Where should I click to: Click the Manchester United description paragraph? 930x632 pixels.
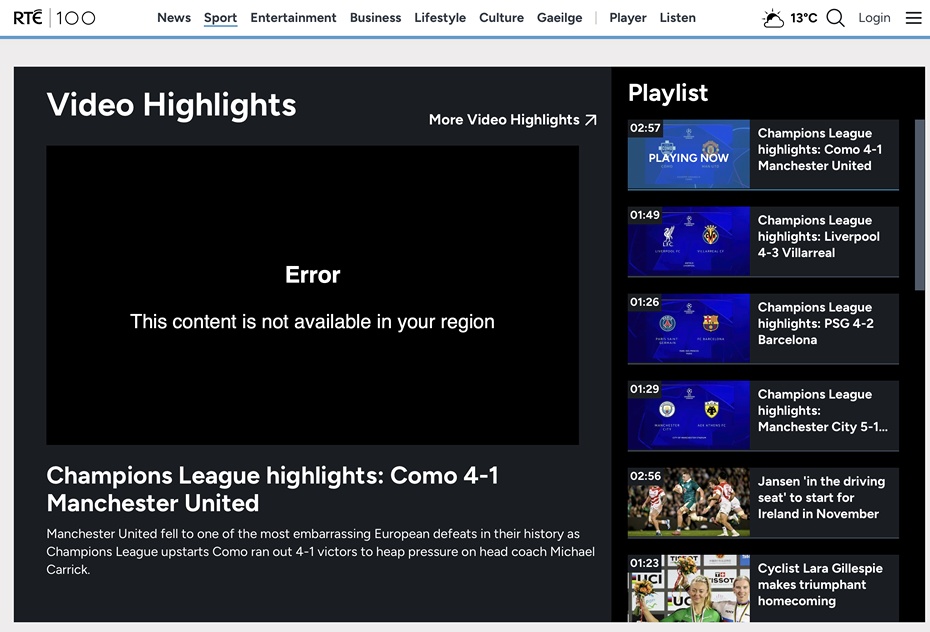tap(320, 551)
